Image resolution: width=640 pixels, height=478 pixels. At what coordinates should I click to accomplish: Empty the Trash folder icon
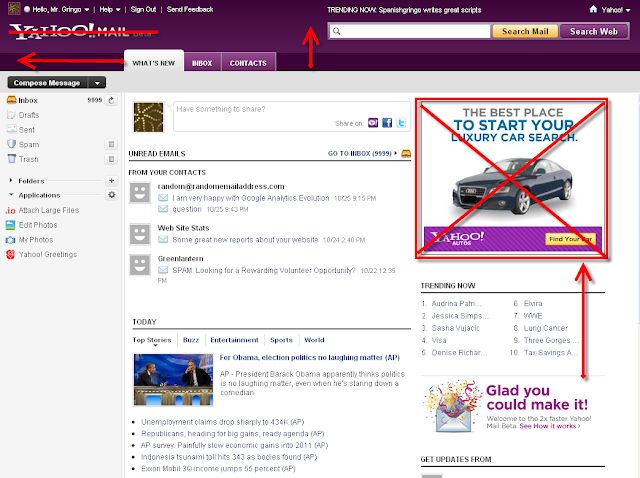[x=111, y=159]
